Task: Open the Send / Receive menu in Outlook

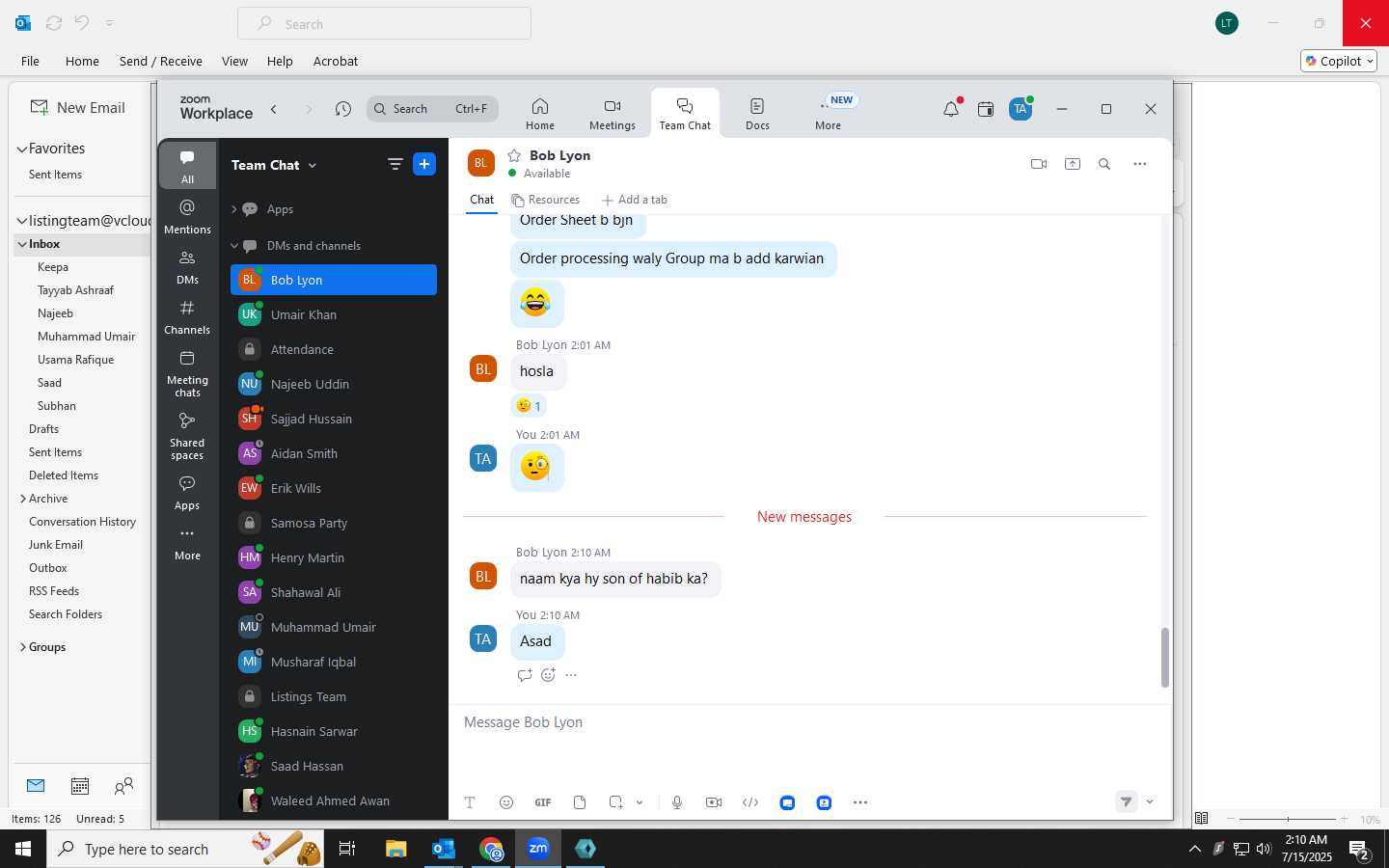Action: (x=161, y=61)
